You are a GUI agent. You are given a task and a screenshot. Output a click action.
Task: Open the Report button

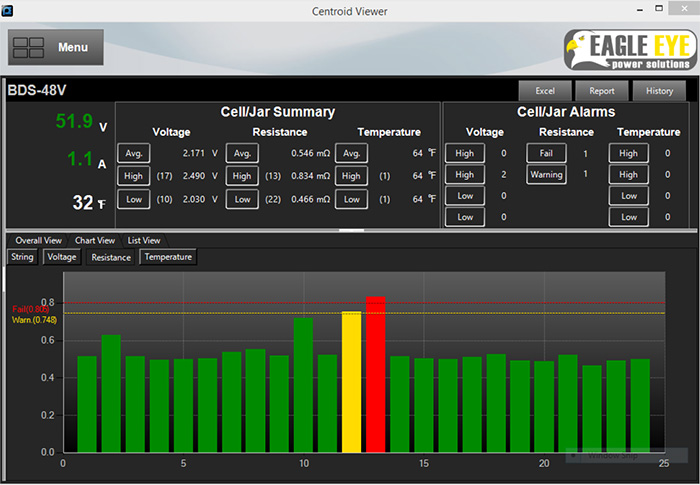coord(601,91)
